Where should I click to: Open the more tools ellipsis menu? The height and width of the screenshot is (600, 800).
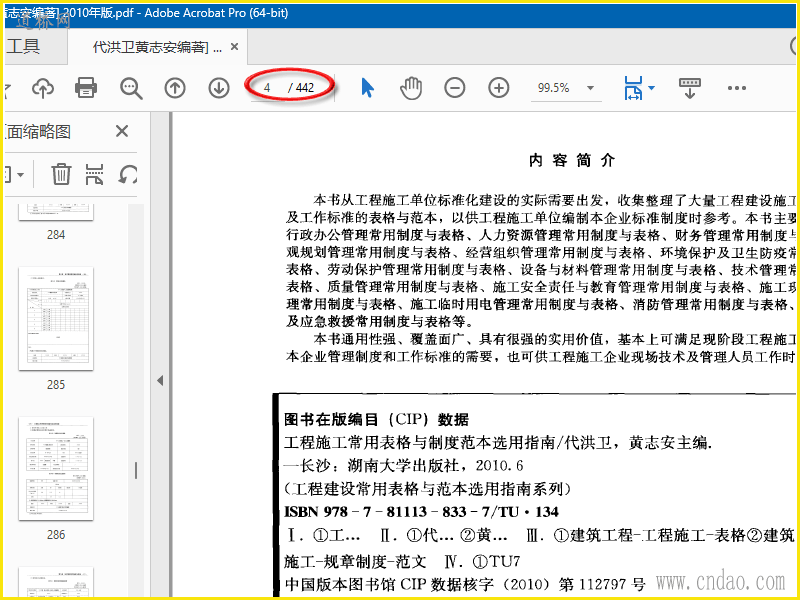(x=737, y=88)
